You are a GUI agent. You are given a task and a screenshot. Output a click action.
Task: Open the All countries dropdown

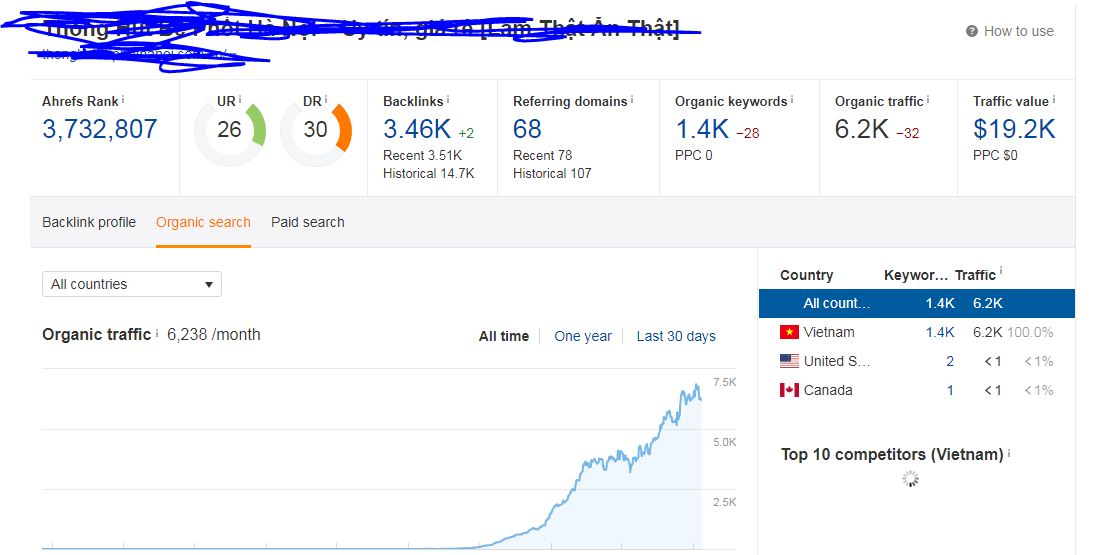pos(132,284)
